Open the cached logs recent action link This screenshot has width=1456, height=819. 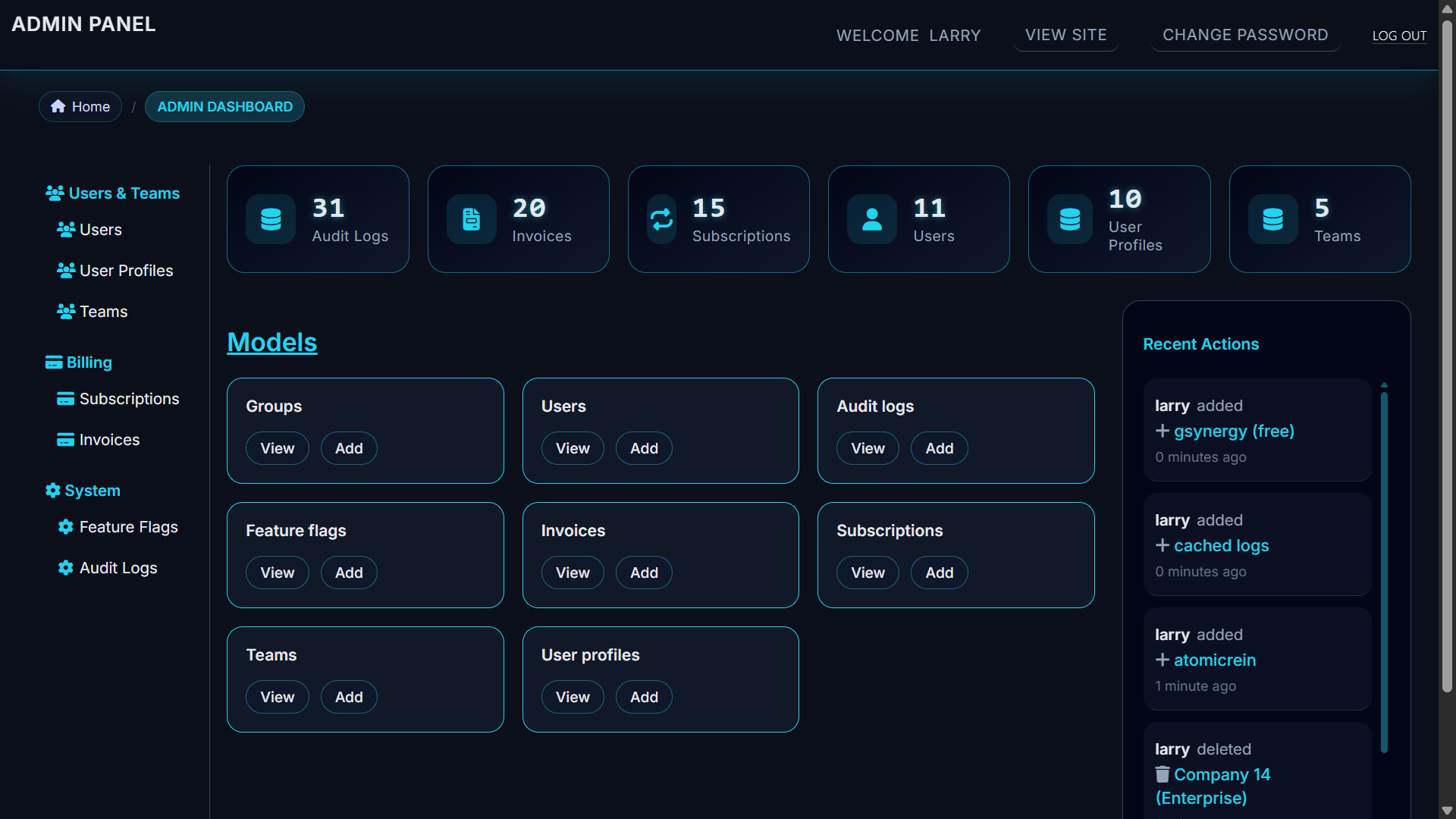1221,545
